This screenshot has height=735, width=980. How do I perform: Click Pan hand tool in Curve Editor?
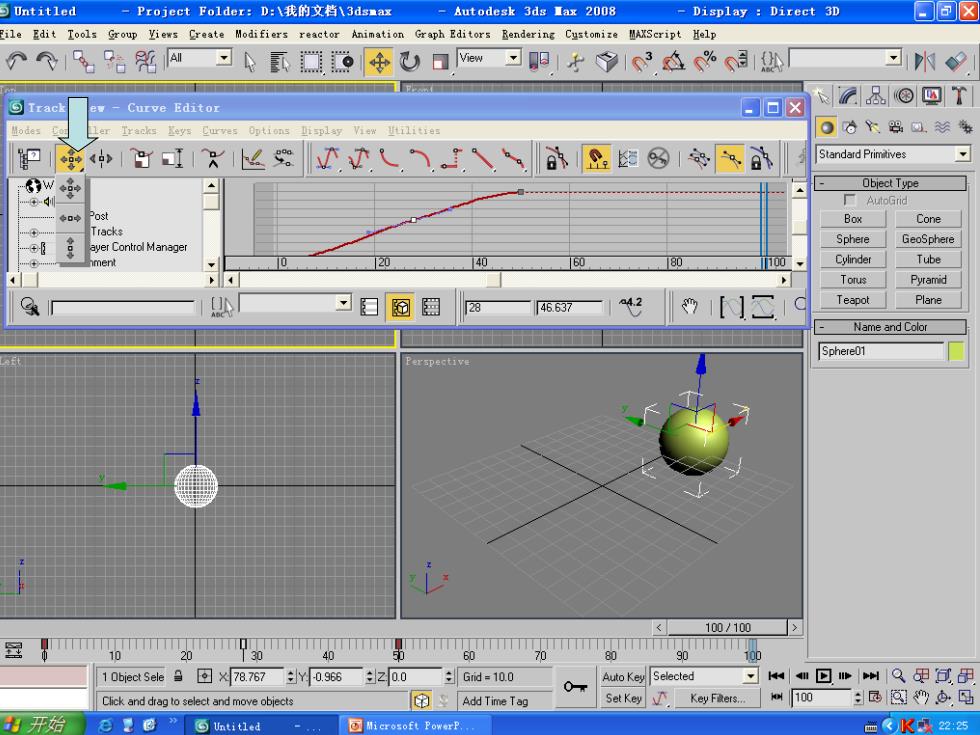click(x=689, y=306)
